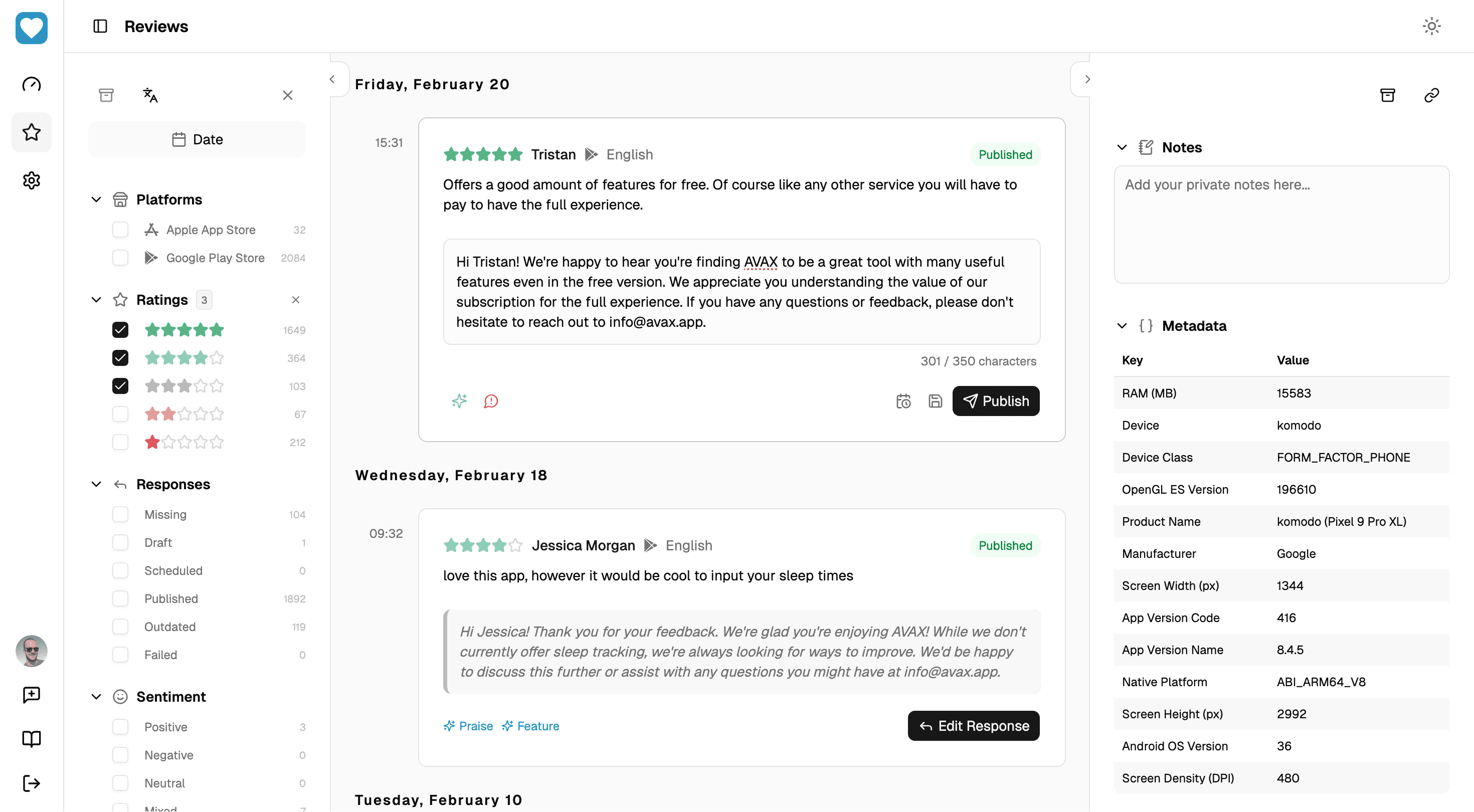Click the translate icon in the filter bar
The width and height of the screenshot is (1474, 812).
click(150, 95)
